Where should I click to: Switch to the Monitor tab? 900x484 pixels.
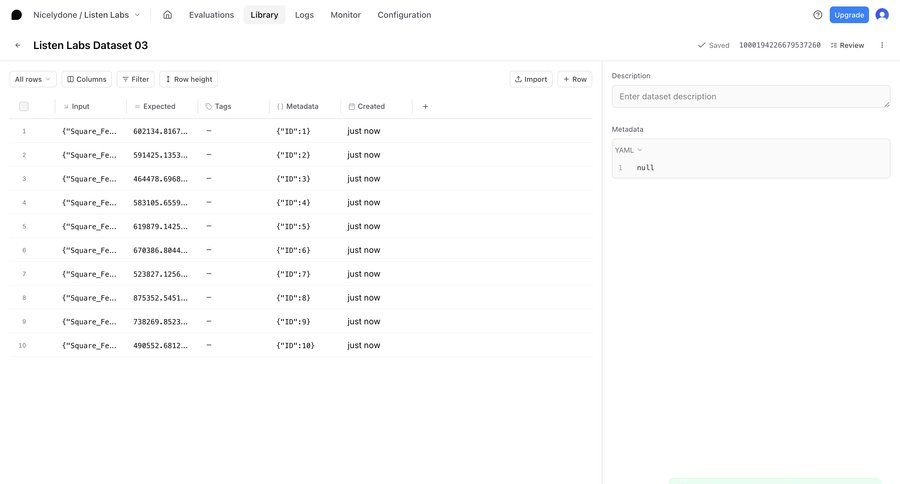pyautogui.click(x=346, y=15)
